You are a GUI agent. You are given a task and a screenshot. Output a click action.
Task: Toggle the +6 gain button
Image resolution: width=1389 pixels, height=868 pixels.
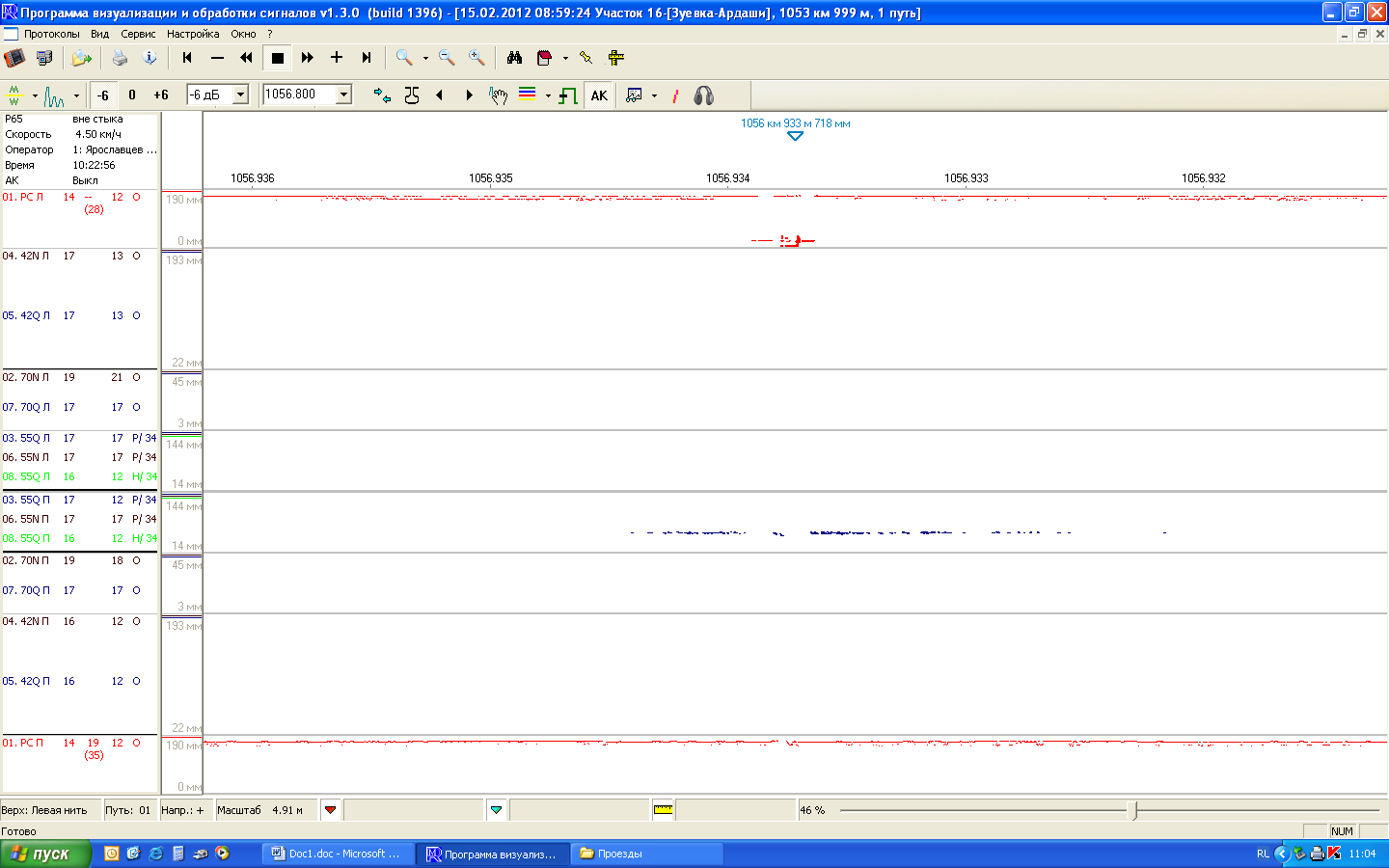coord(161,95)
